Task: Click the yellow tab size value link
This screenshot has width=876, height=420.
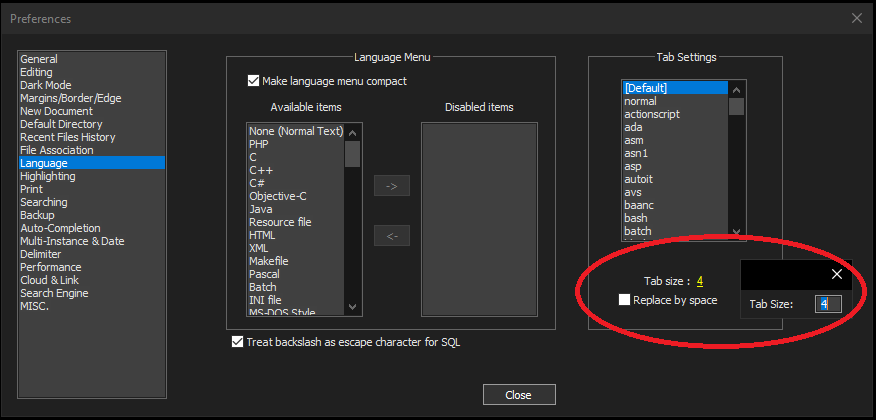Action: pos(700,281)
